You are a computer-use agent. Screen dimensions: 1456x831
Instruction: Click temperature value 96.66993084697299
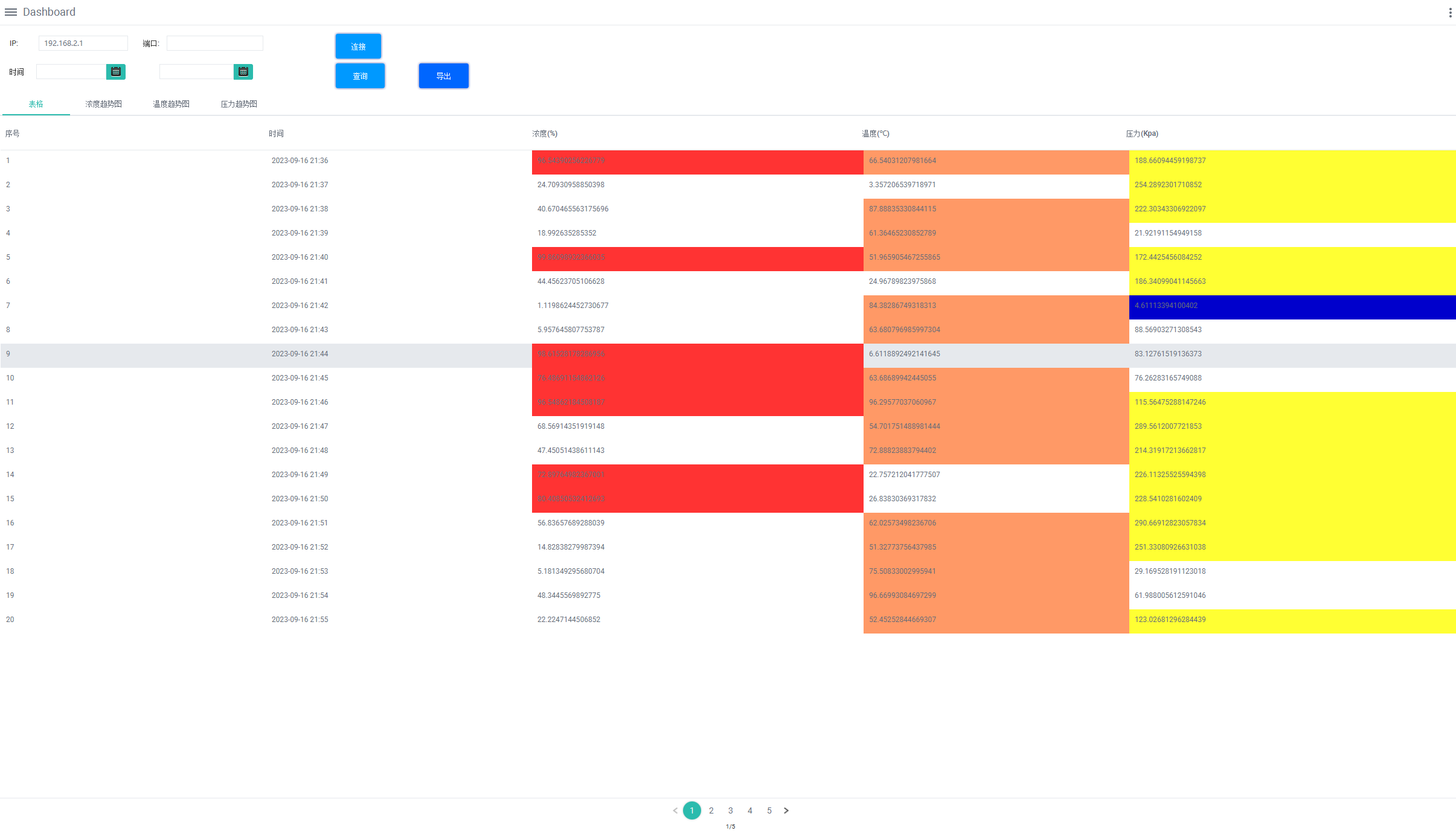pos(902,595)
